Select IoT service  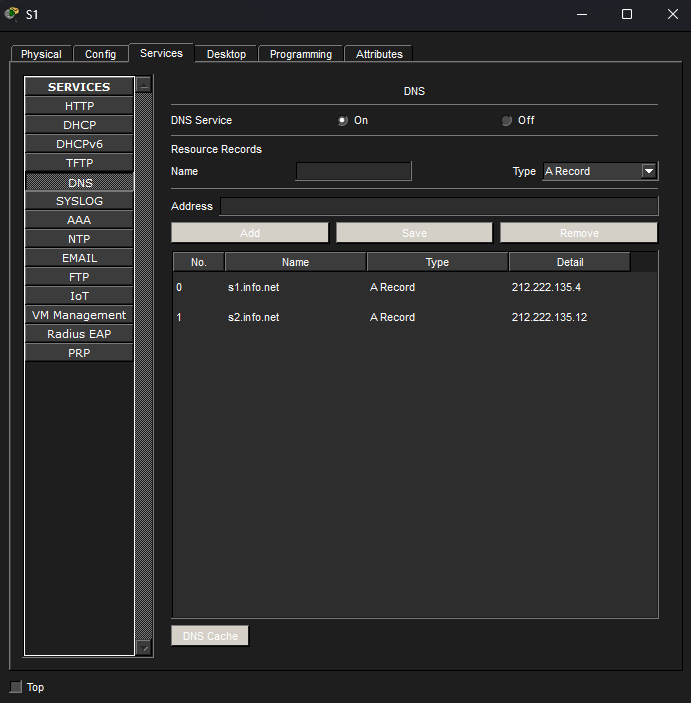[79, 296]
